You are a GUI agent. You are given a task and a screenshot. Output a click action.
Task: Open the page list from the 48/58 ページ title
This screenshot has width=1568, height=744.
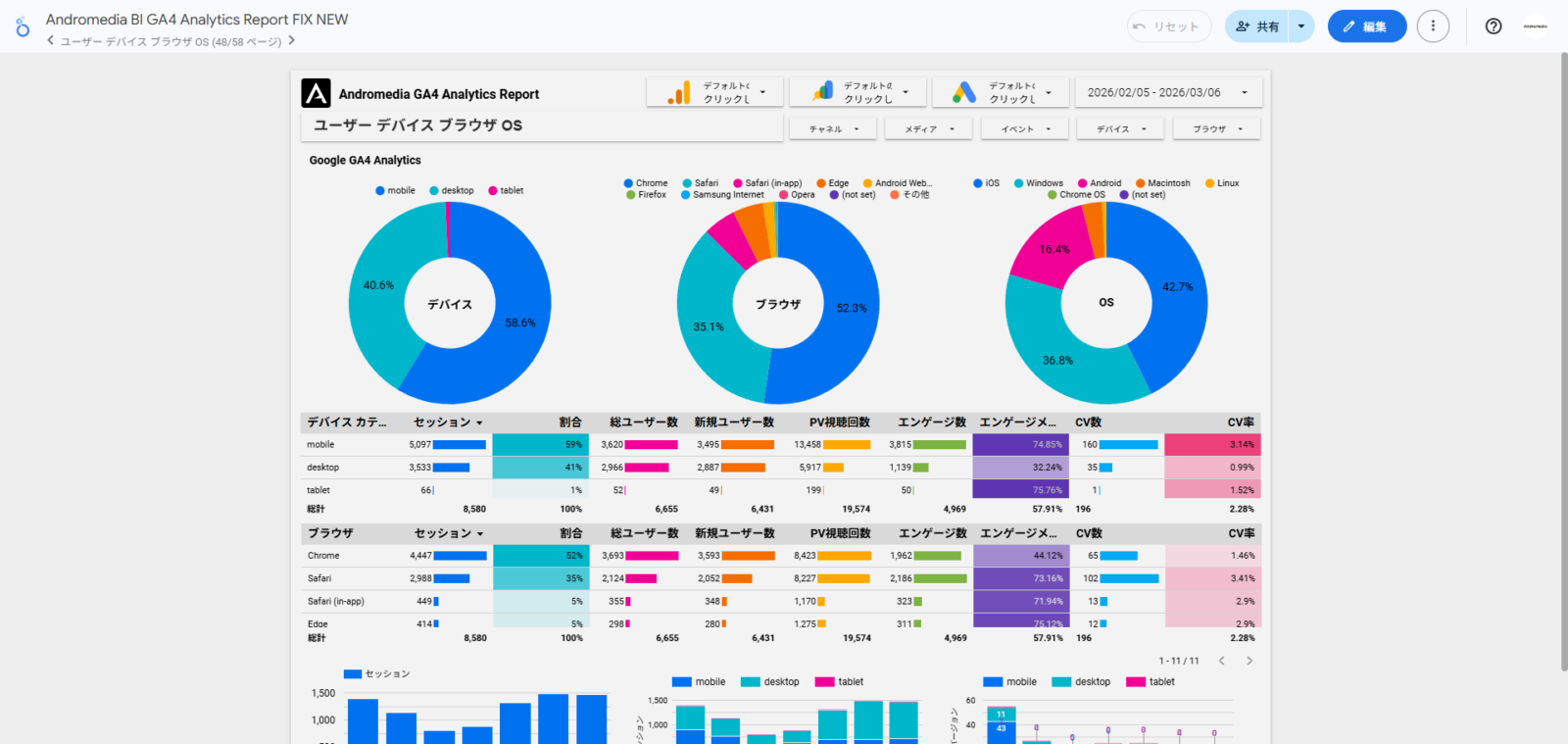pyautogui.click(x=171, y=42)
